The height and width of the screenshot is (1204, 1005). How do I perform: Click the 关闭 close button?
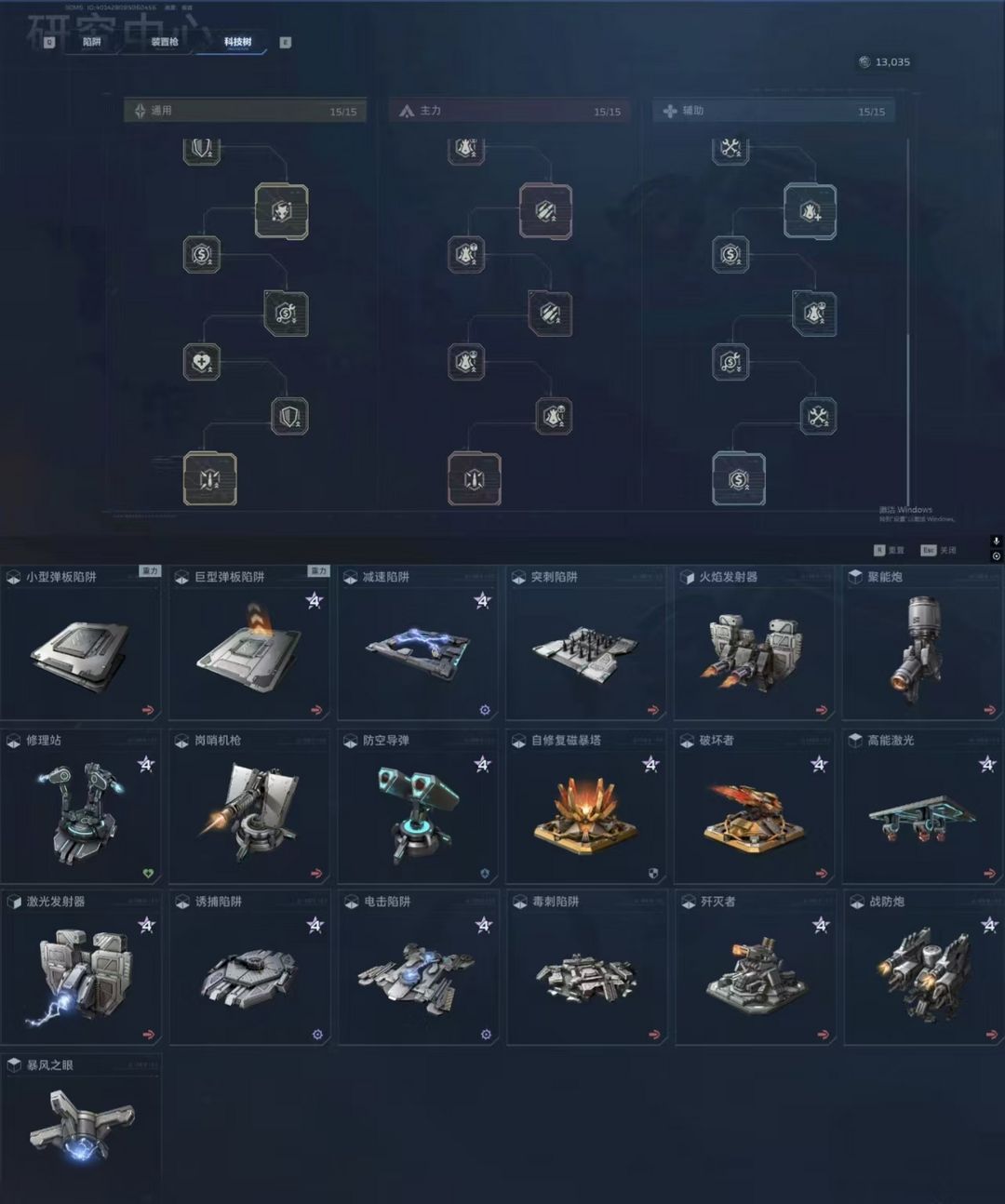point(939,550)
